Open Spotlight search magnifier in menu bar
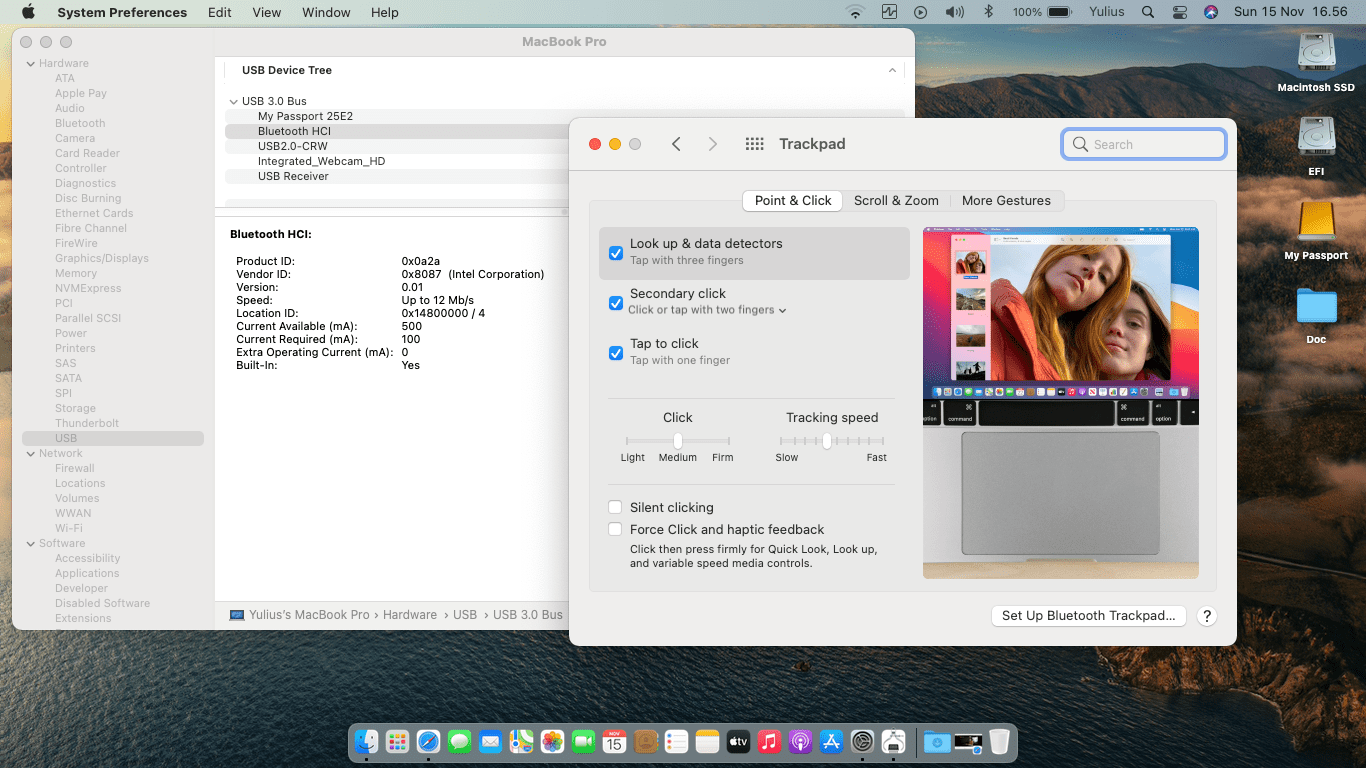The height and width of the screenshot is (768, 1366). [x=1148, y=12]
